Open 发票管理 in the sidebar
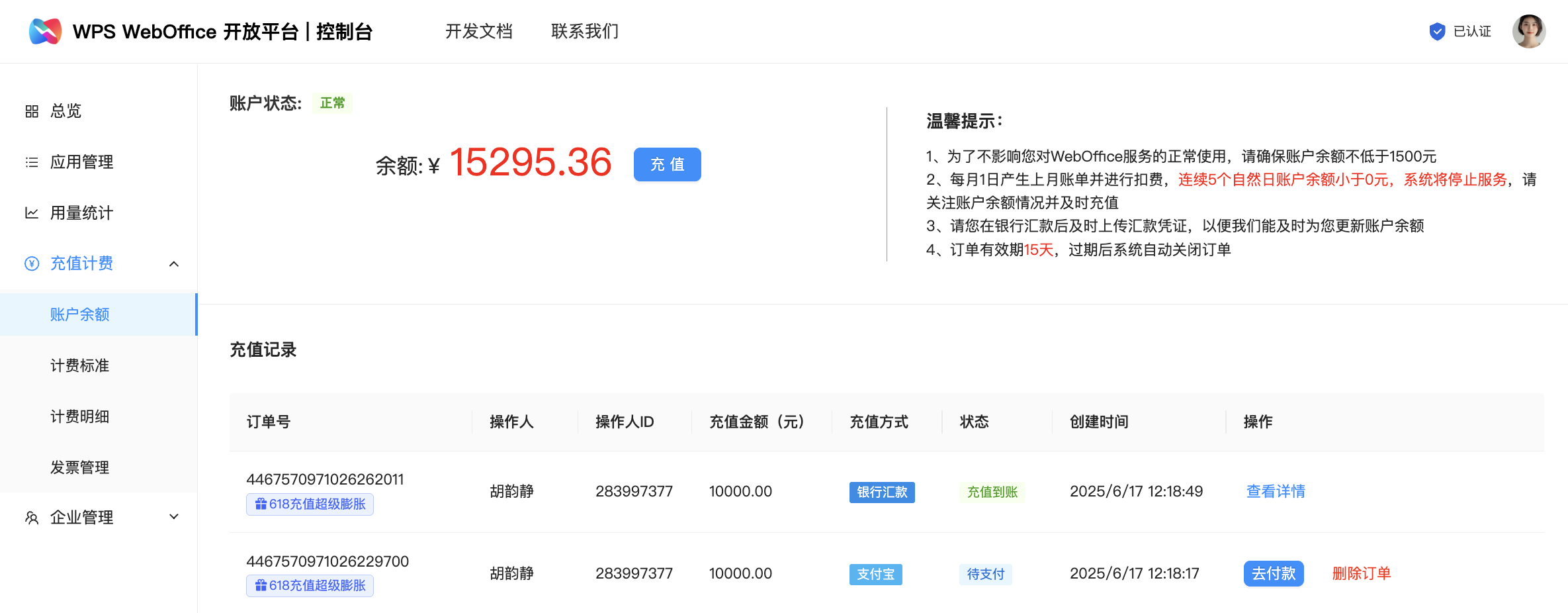The width and height of the screenshot is (1568, 613). 80,467
